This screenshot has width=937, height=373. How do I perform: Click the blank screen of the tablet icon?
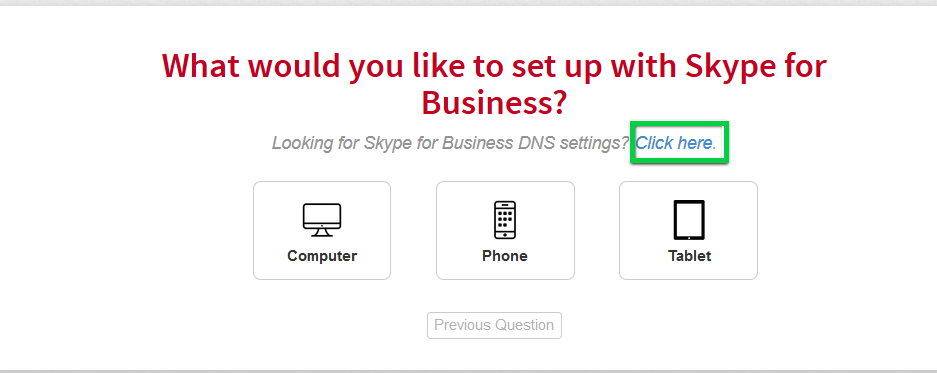click(x=689, y=219)
